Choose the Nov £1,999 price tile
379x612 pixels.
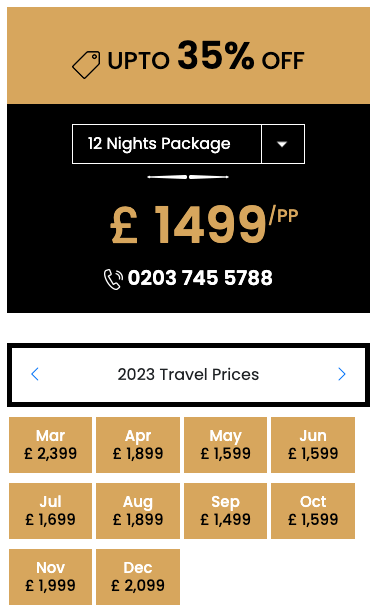[50, 577]
